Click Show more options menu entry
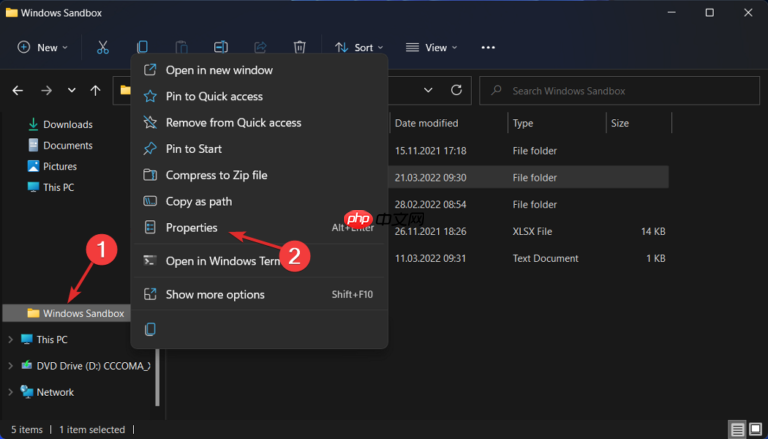 coord(215,294)
